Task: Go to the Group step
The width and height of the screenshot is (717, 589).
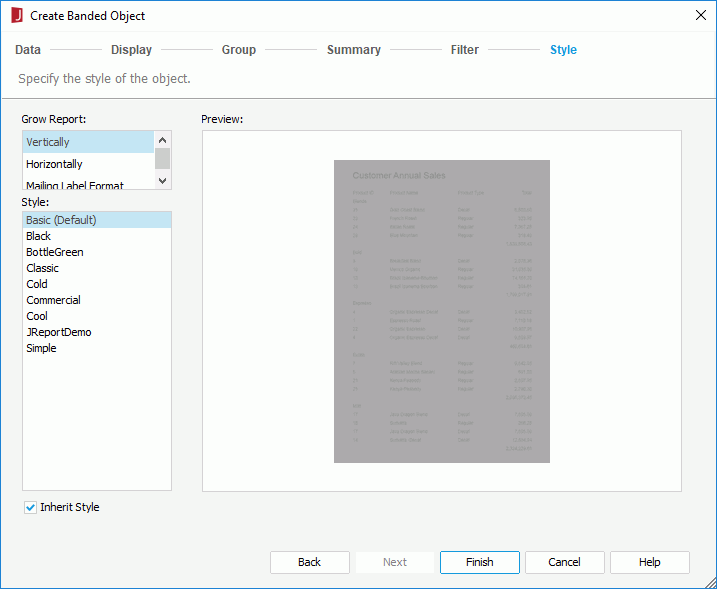Action: click(239, 49)
